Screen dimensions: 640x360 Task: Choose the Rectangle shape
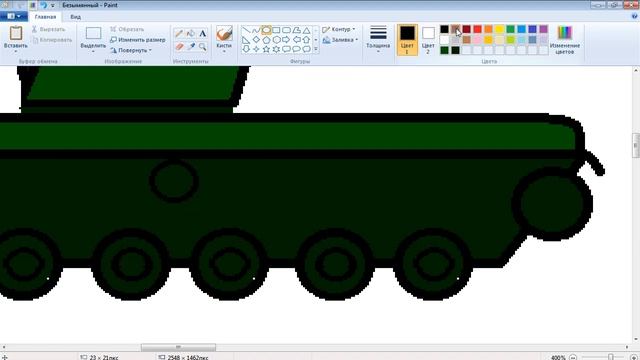[x=276, y=30]
